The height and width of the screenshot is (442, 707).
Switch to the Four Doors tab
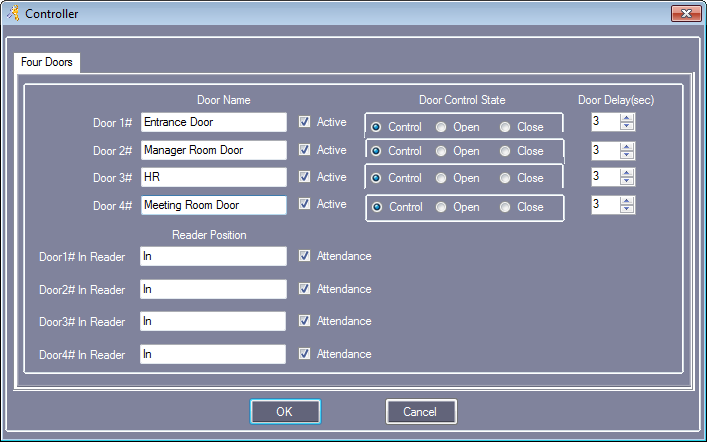pos(47,62)
